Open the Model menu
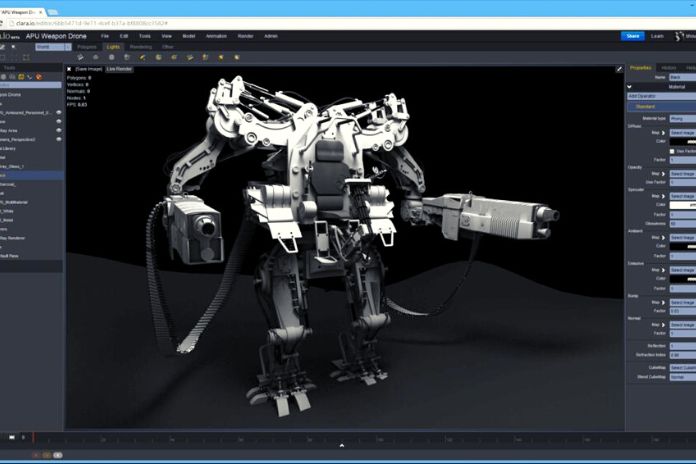The width and height of the screenshot is (696, 464). 189,36
